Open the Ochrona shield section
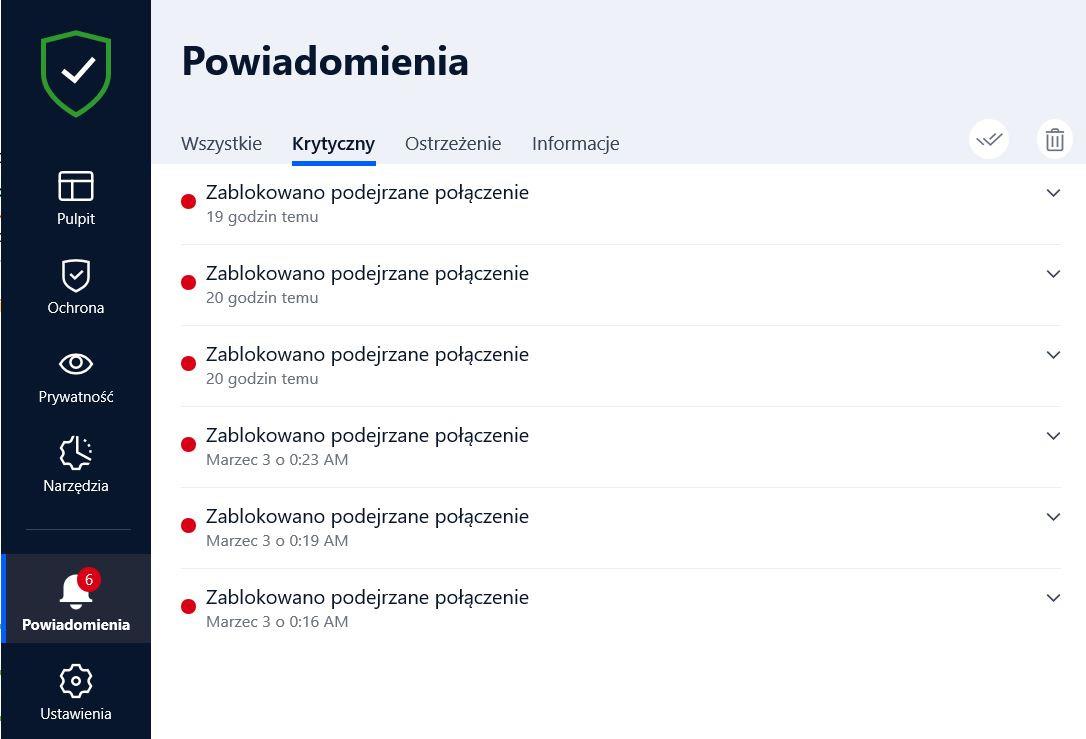The image size is (1086, 739). (76, 287)
